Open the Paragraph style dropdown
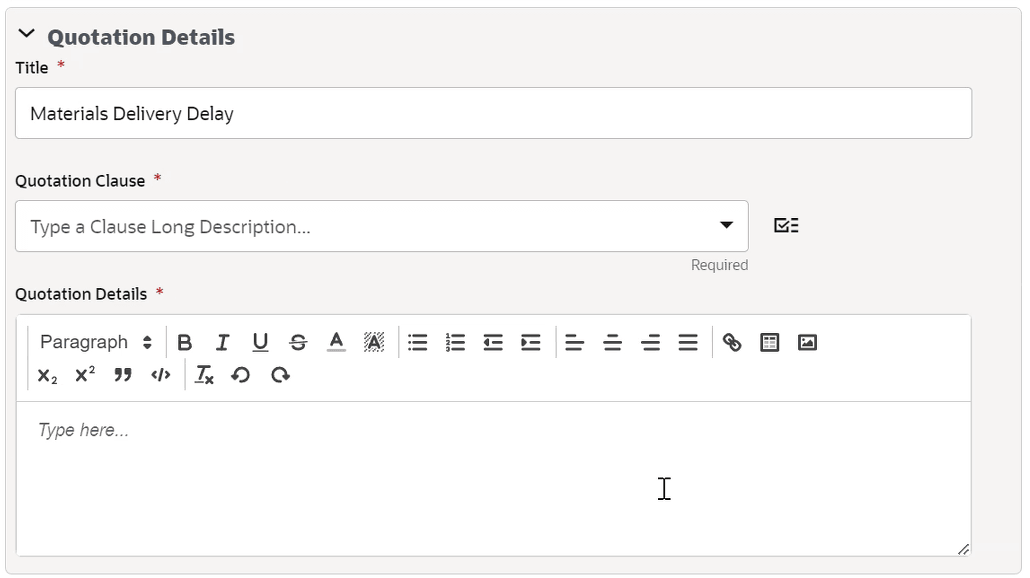 (96, 342)
